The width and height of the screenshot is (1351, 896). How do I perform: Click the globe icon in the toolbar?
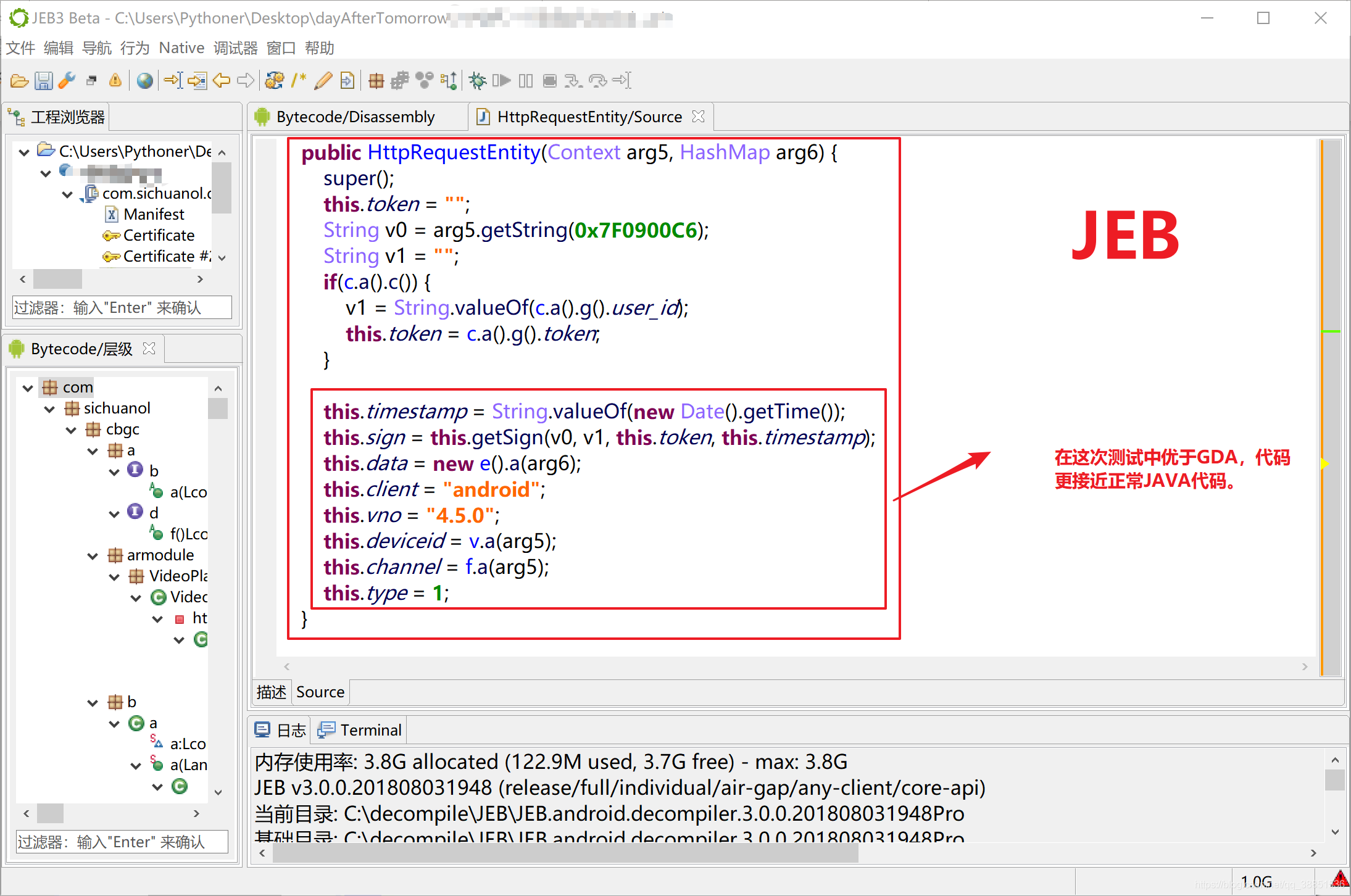[x=145, y=81]
